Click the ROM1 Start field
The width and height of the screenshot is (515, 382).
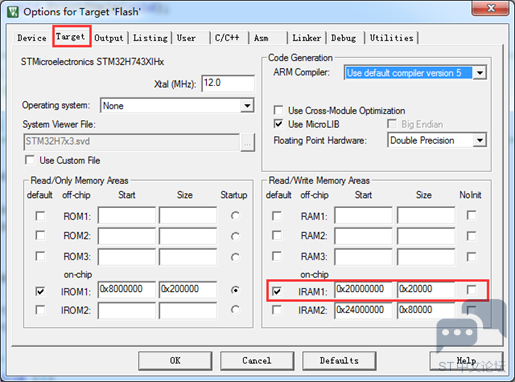127,215
